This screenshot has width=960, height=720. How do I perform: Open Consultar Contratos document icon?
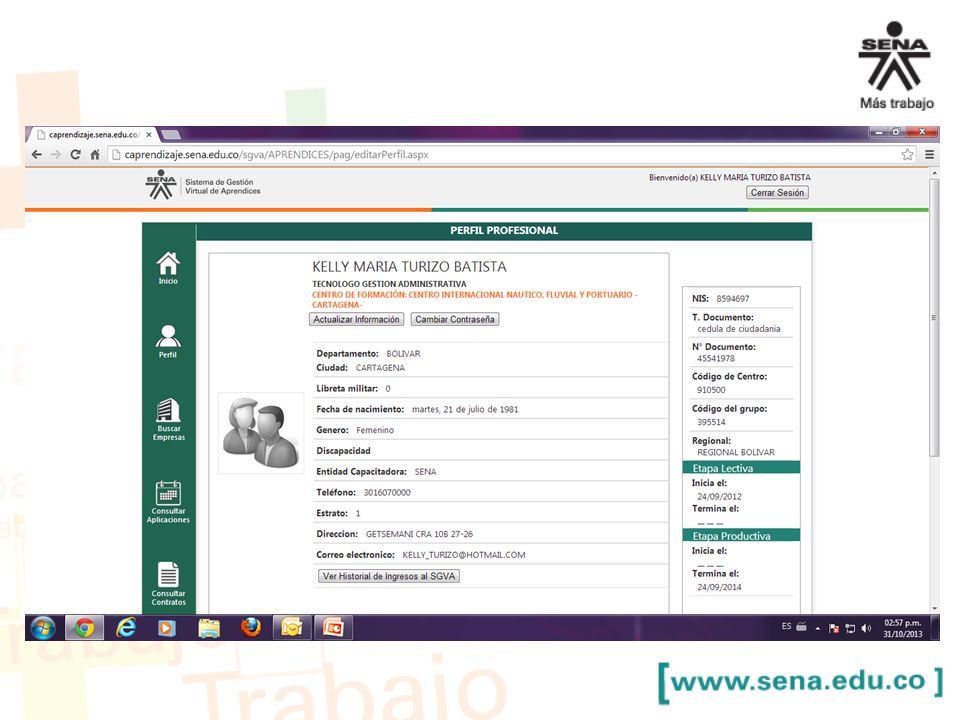[x=168, y=583]
